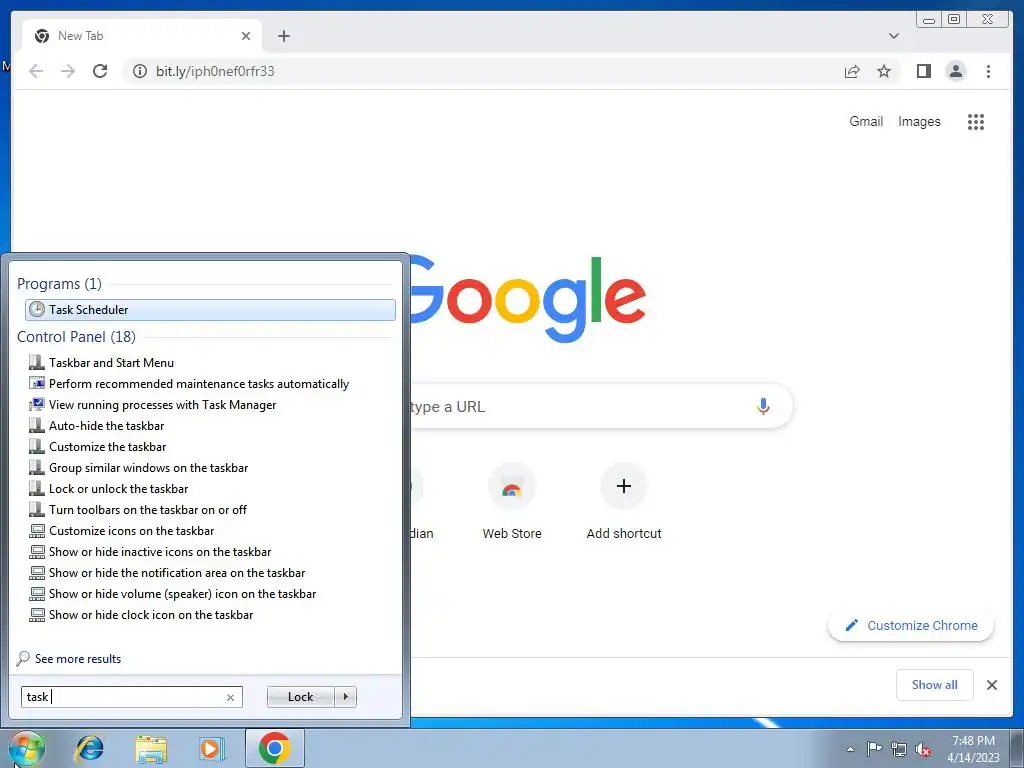View site information icon in address bar
Screen dimensions: 1024x768
pyautogui.click(x=140, y=71)
